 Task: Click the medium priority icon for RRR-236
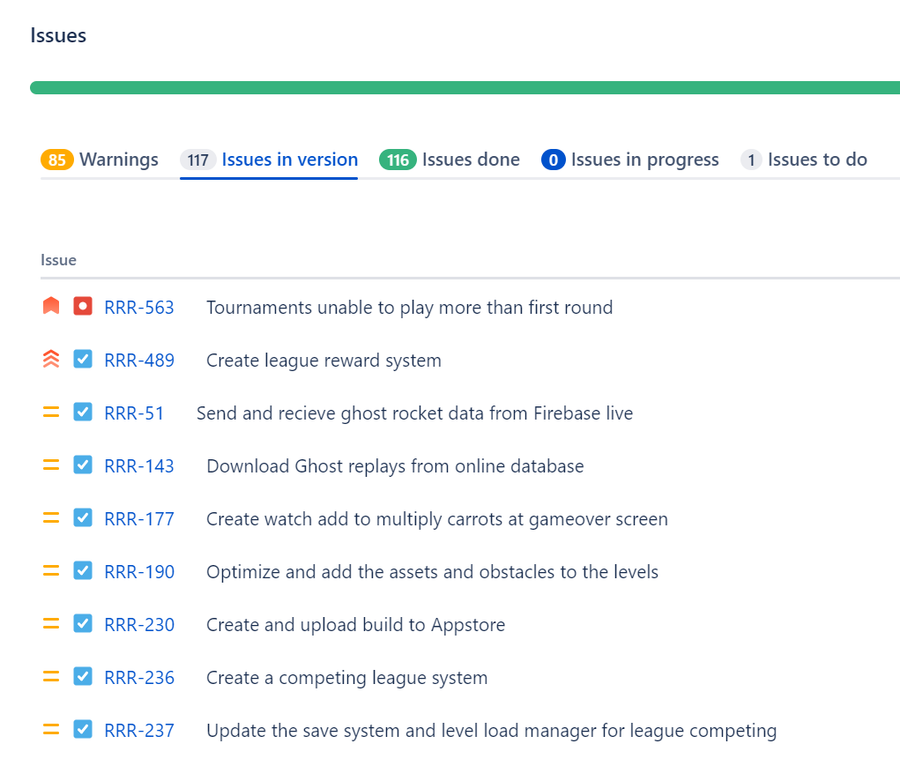51,676
